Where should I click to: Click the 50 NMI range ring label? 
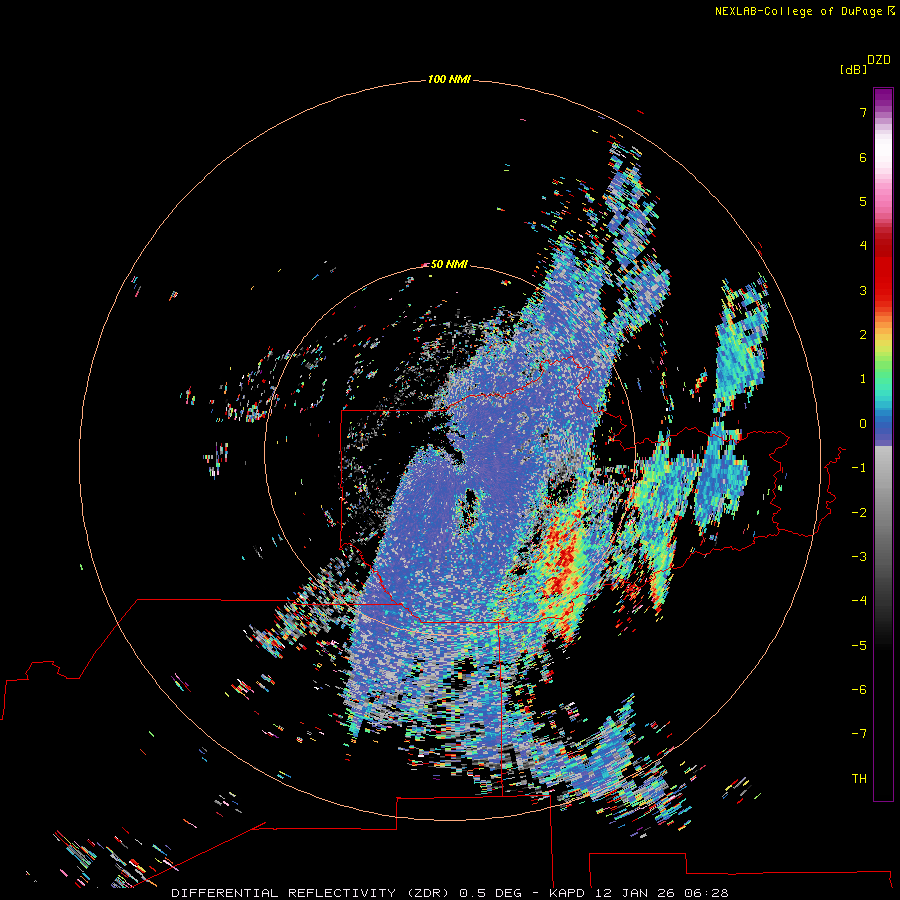click(449, 264)
